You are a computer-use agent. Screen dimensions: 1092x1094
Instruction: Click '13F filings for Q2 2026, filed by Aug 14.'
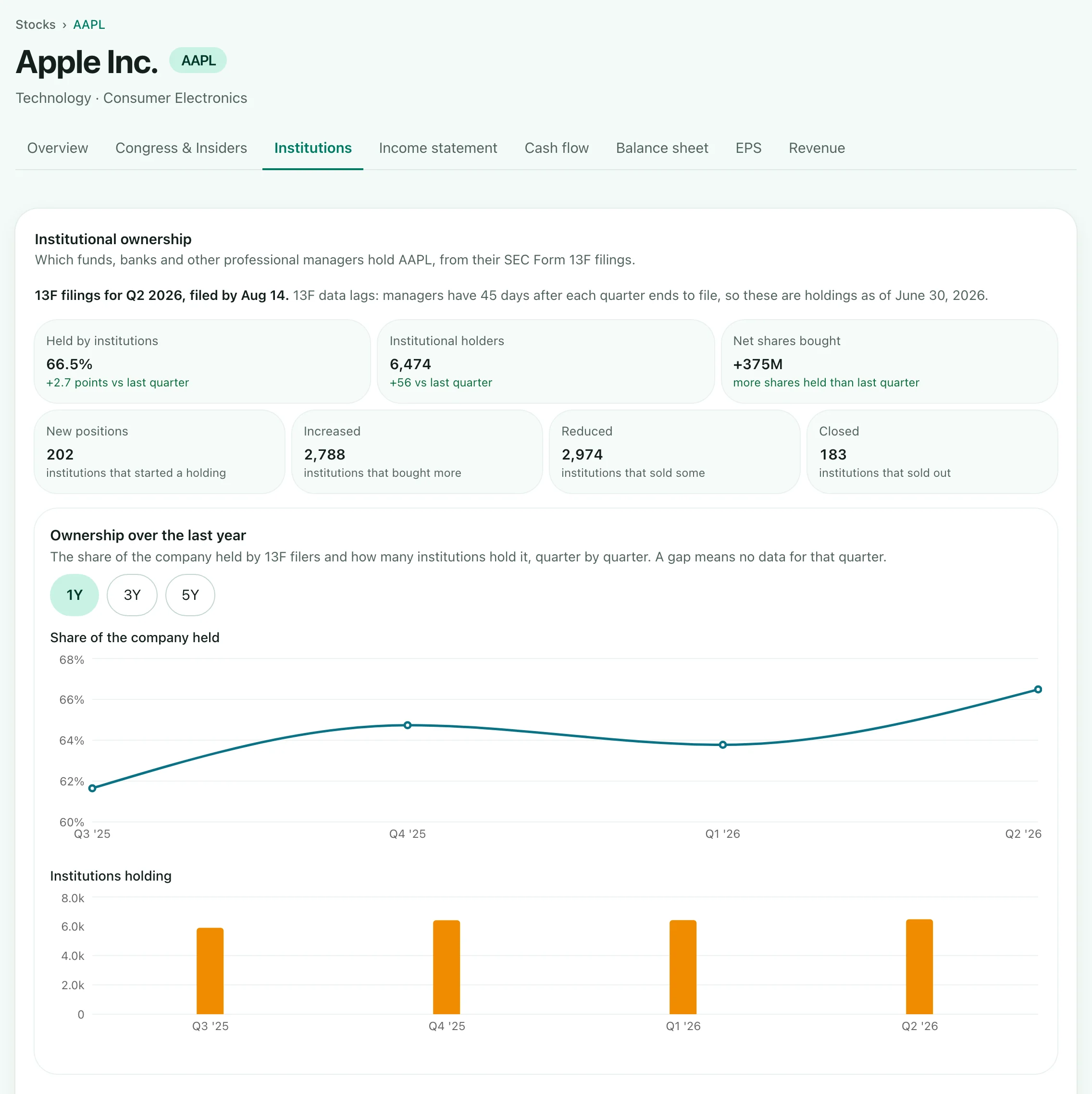coord(162,296)
